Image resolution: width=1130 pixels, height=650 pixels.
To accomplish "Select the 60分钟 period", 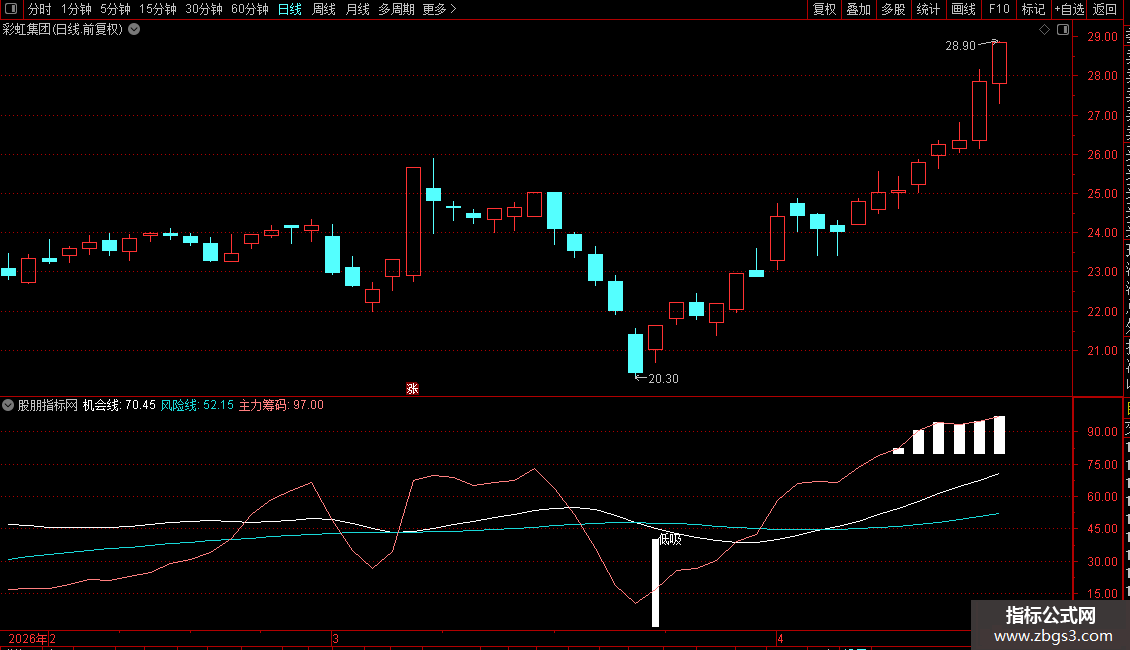I will pyautogui.click(x=250, y=9).
